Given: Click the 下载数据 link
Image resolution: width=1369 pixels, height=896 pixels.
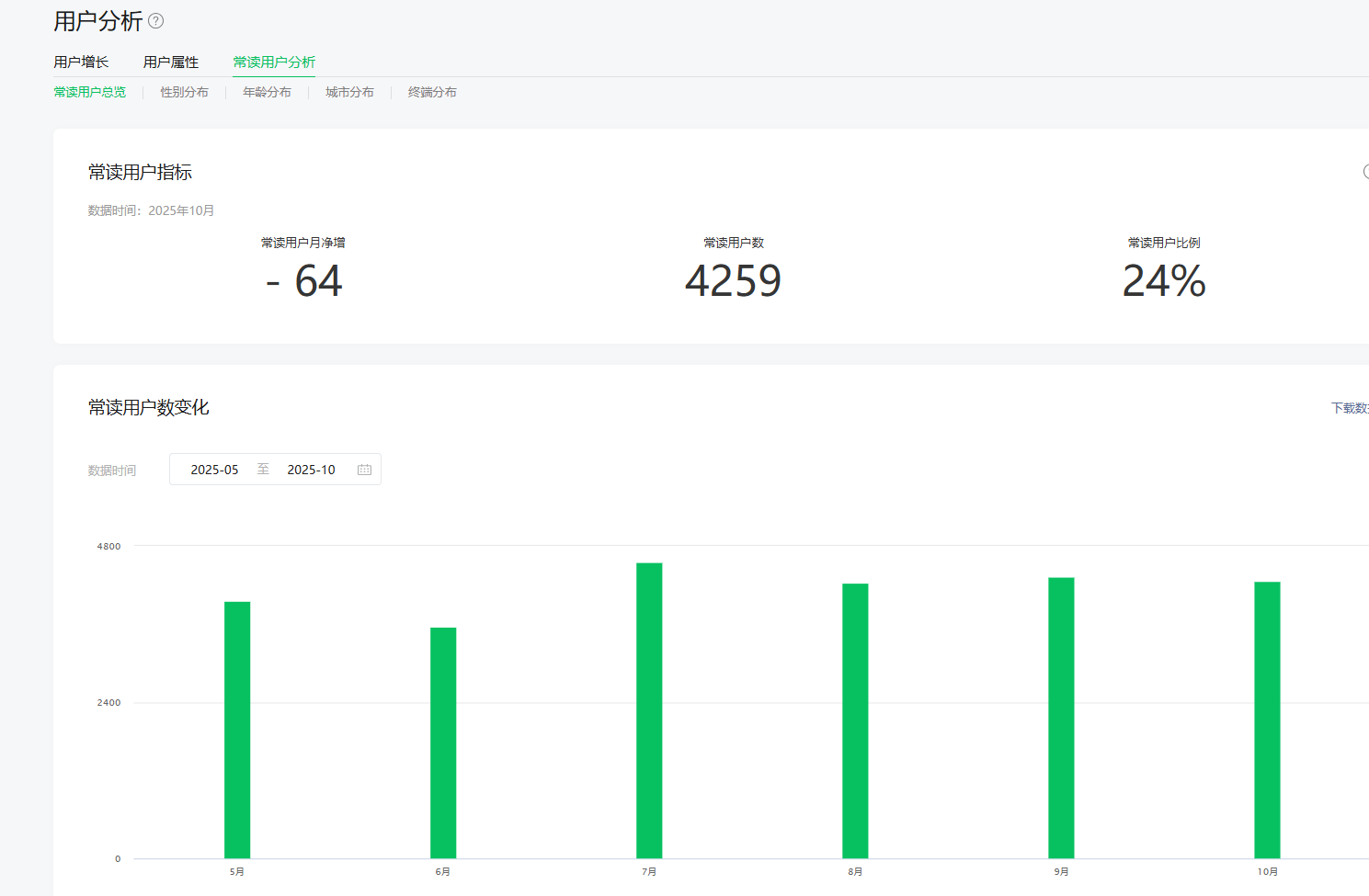Looking at the screenshot, I should click(x=1350, y=408).
